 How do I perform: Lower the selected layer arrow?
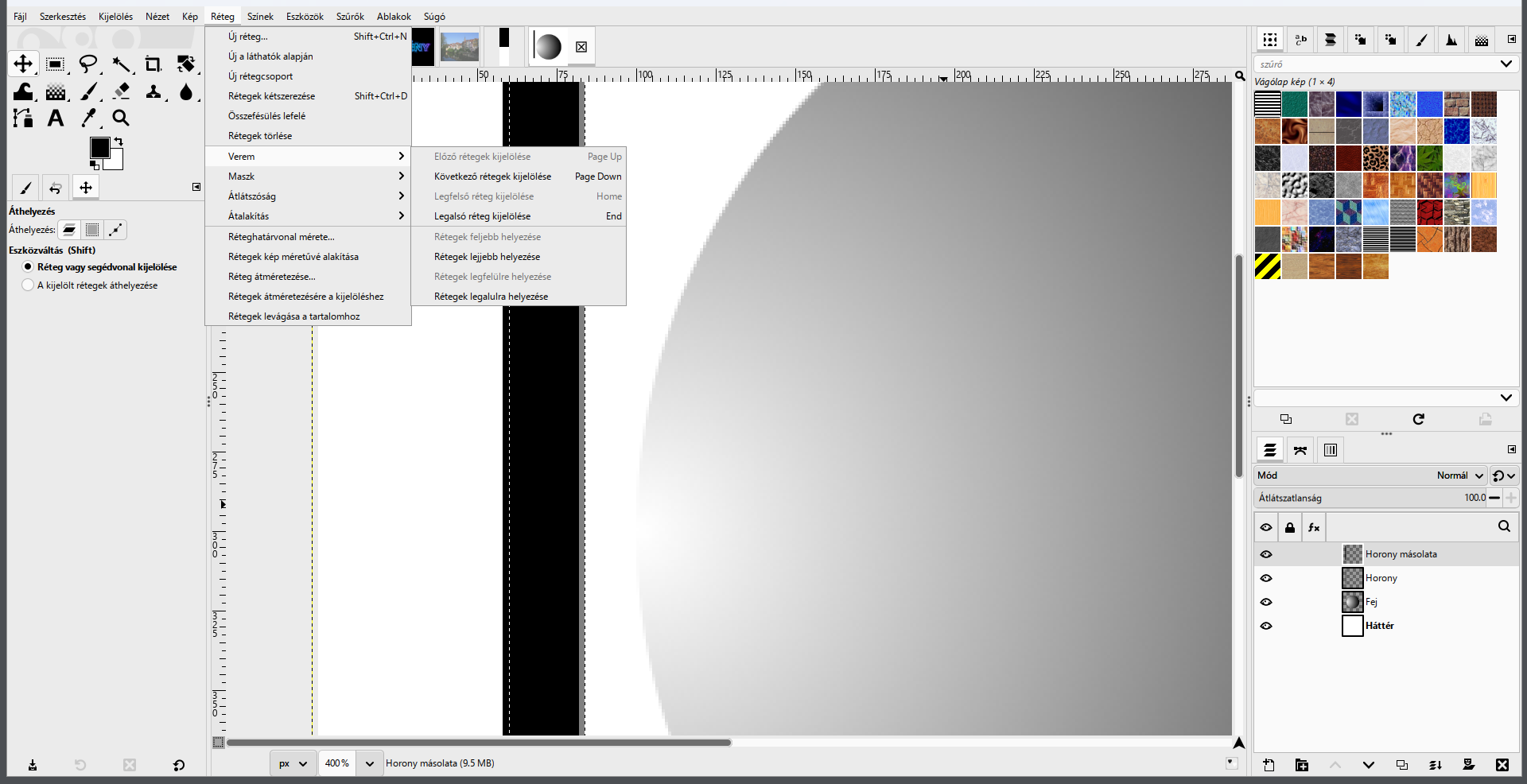[1369, 765]
